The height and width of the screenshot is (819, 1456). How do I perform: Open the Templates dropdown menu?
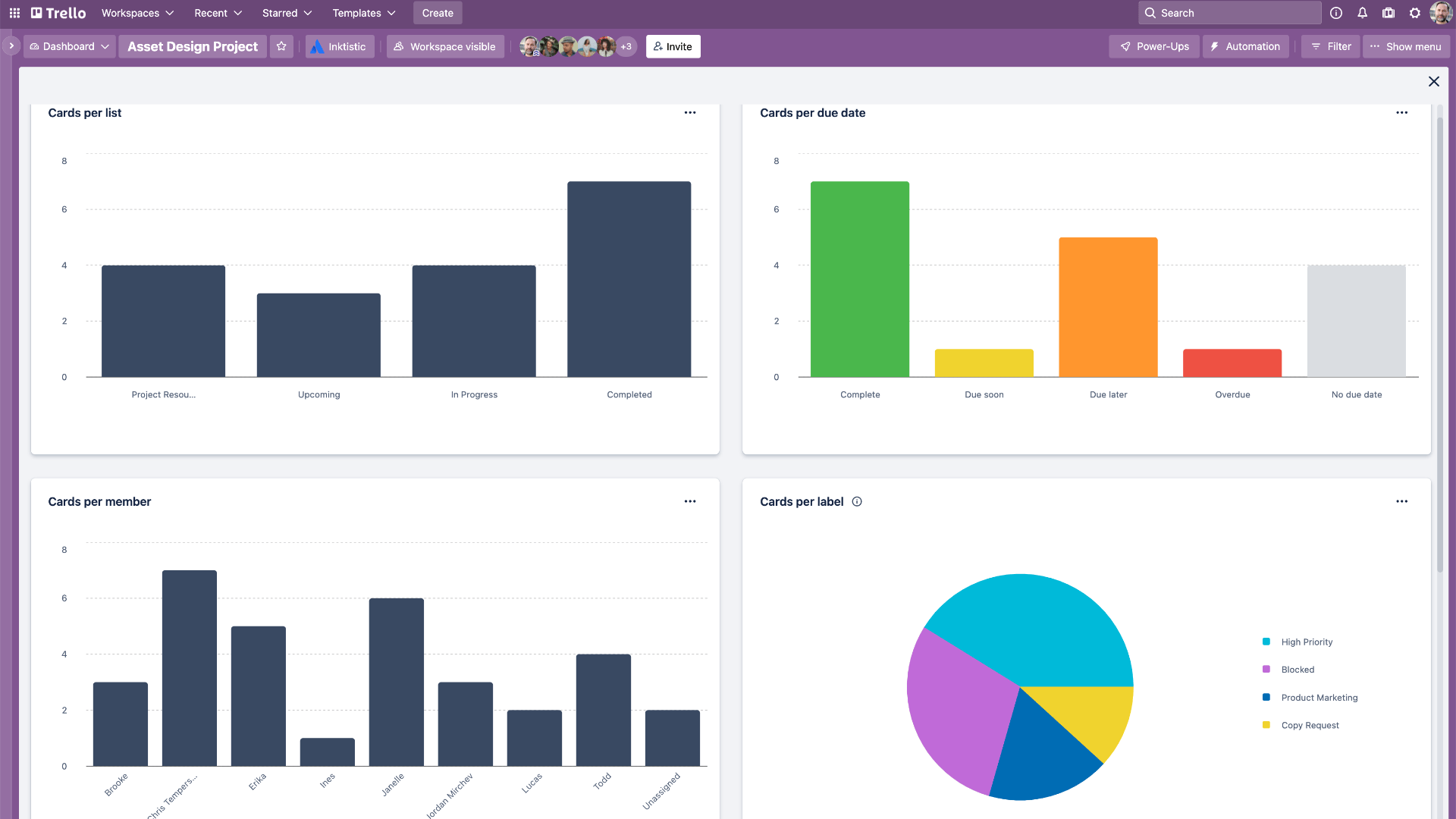364,13
